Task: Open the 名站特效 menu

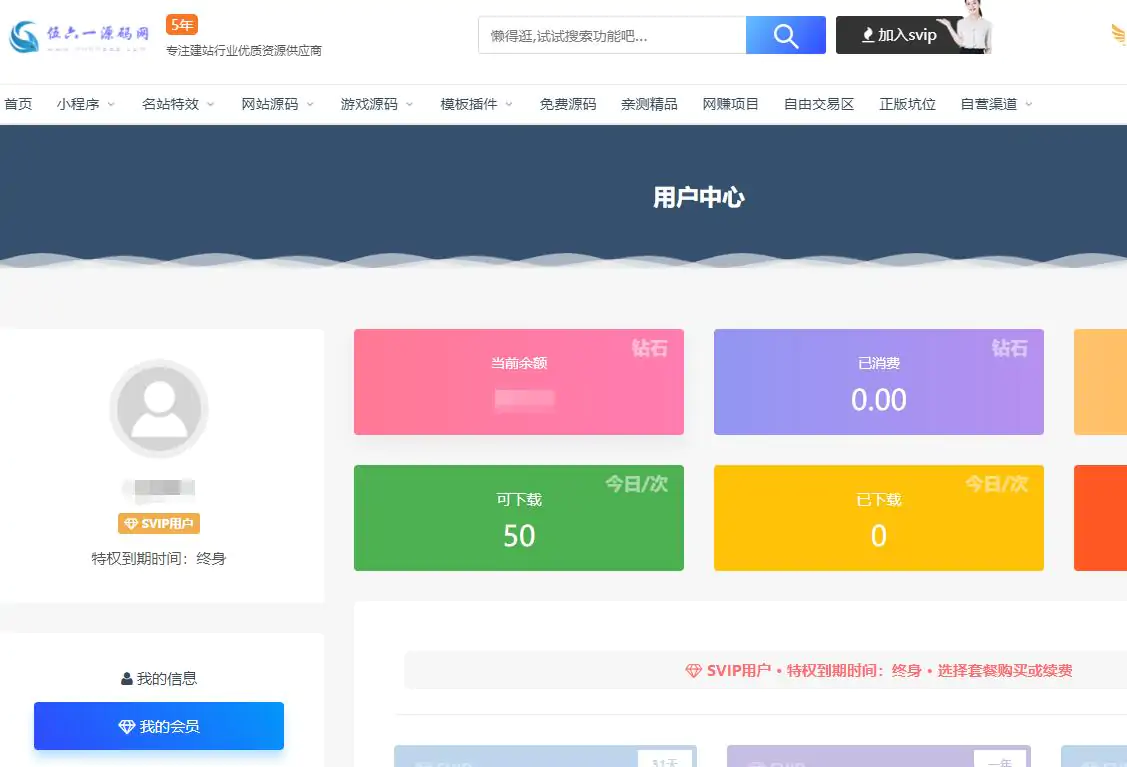Action: tap(170, 104)
